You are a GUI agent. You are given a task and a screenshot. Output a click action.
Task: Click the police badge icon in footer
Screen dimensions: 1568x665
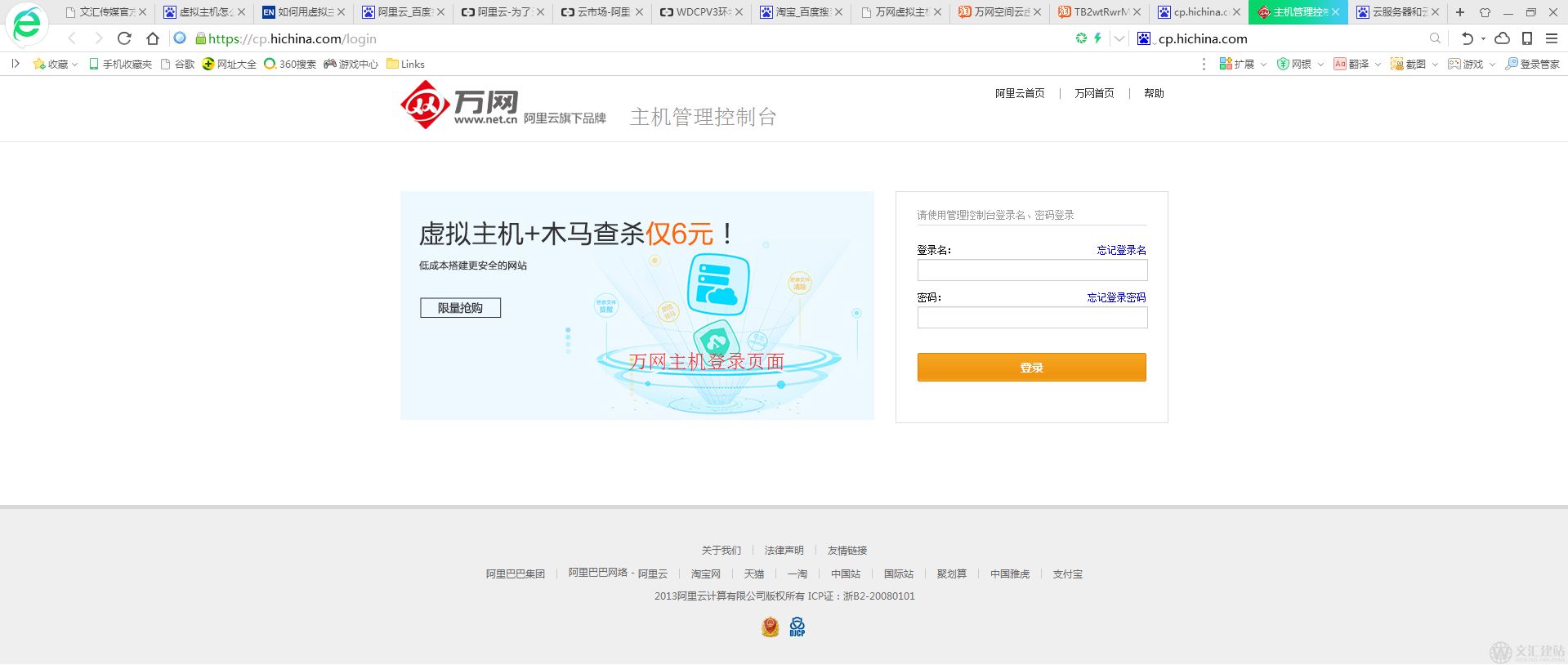pyautogui.click(x=770, y=627)
